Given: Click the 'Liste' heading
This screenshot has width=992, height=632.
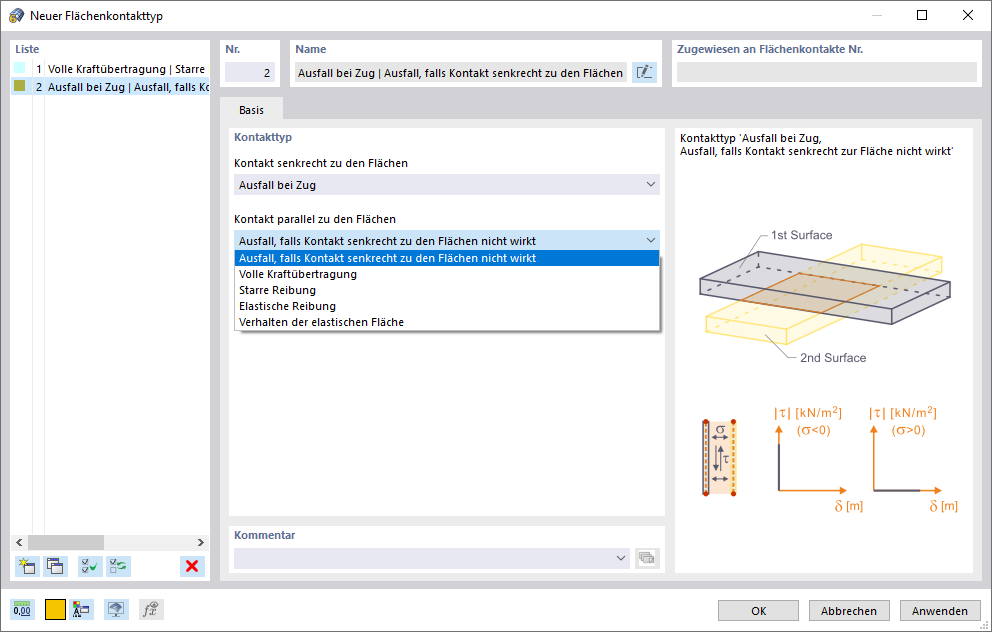Looking at the screenshot, I should pyautogui.click(x=27, y=49).
